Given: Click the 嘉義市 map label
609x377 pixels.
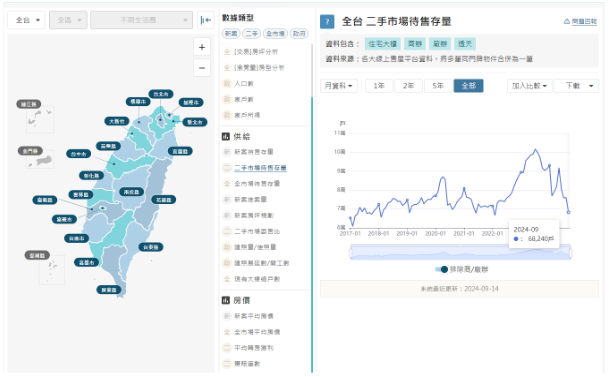Looking at the screenshot, I should (x=64, y=219).
